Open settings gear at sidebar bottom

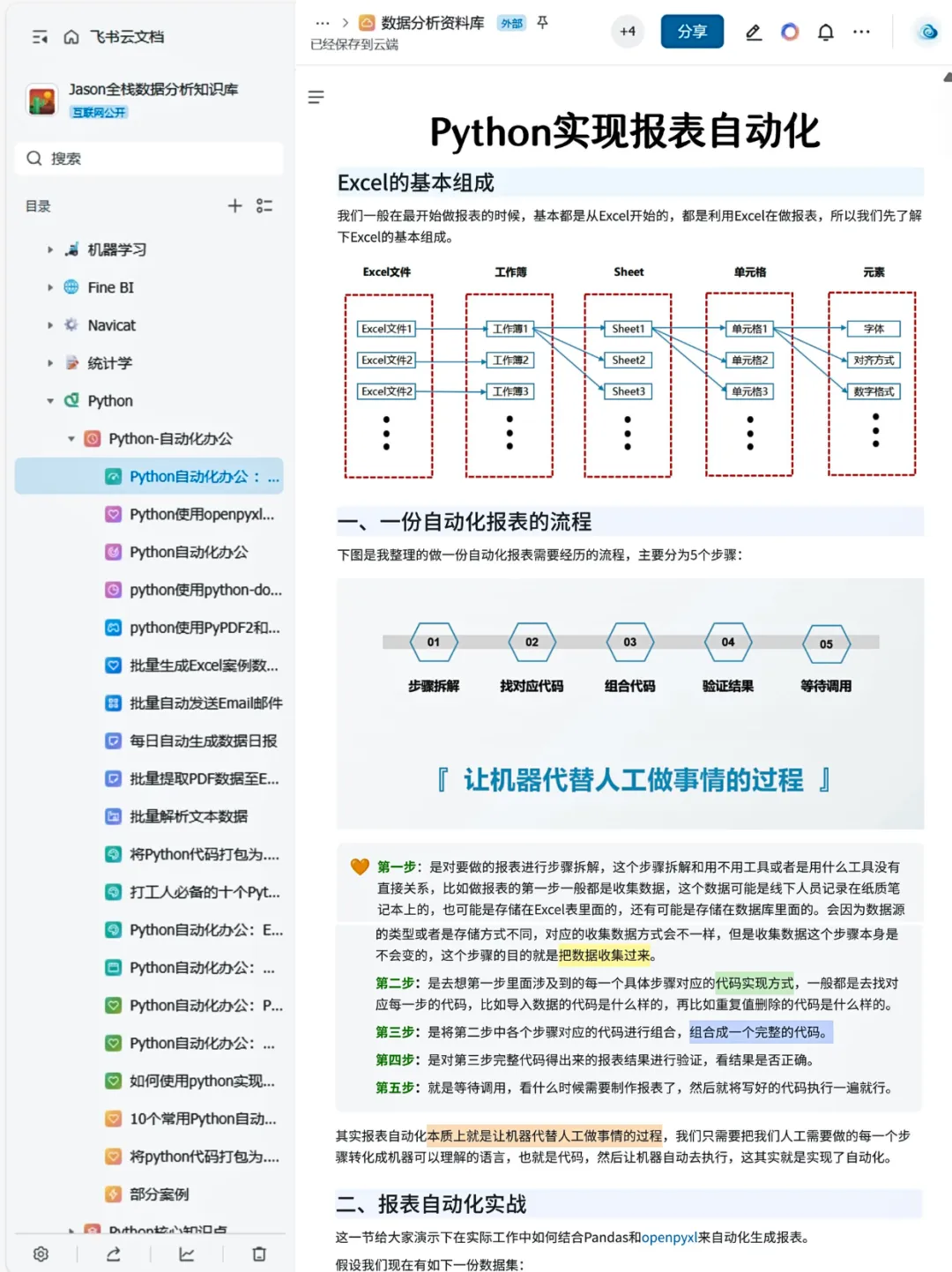(41, 1253)
